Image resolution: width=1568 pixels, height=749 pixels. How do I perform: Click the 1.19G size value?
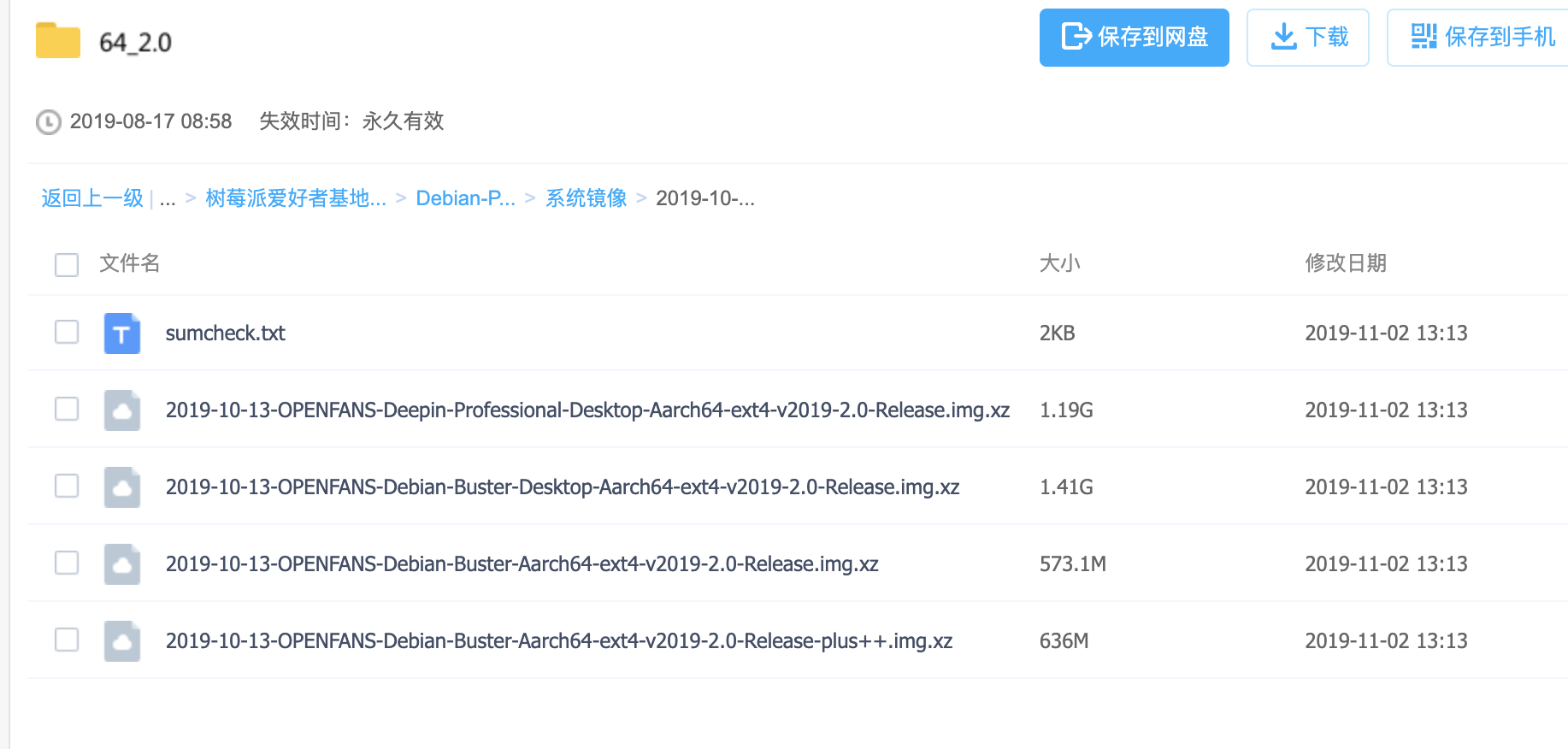tap(1066, 410)
